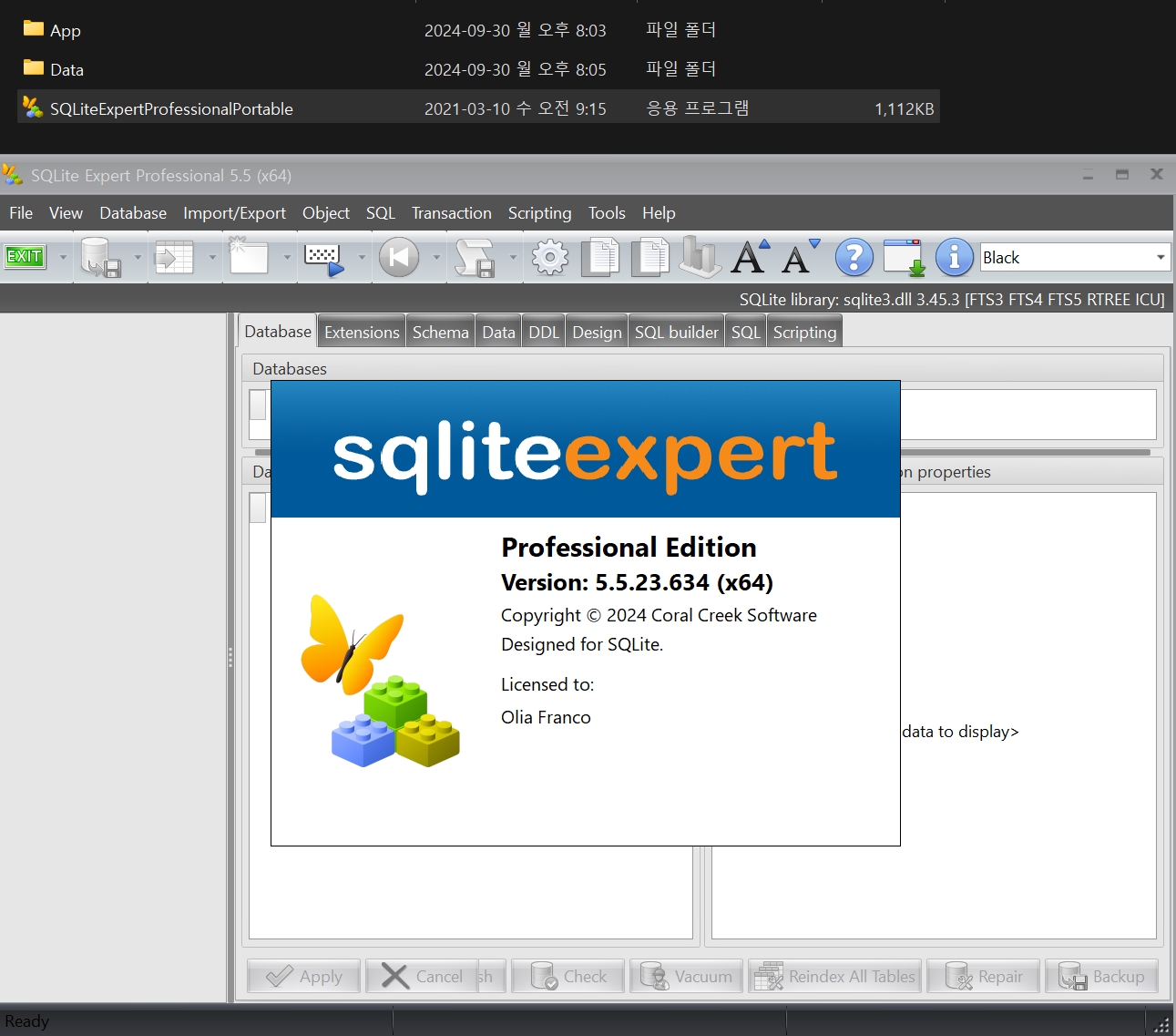Image resolution: width=1176 pixels, height=1036 pixels.
Task: Click the import table data toolbar icon
Action: coord(175,257)
